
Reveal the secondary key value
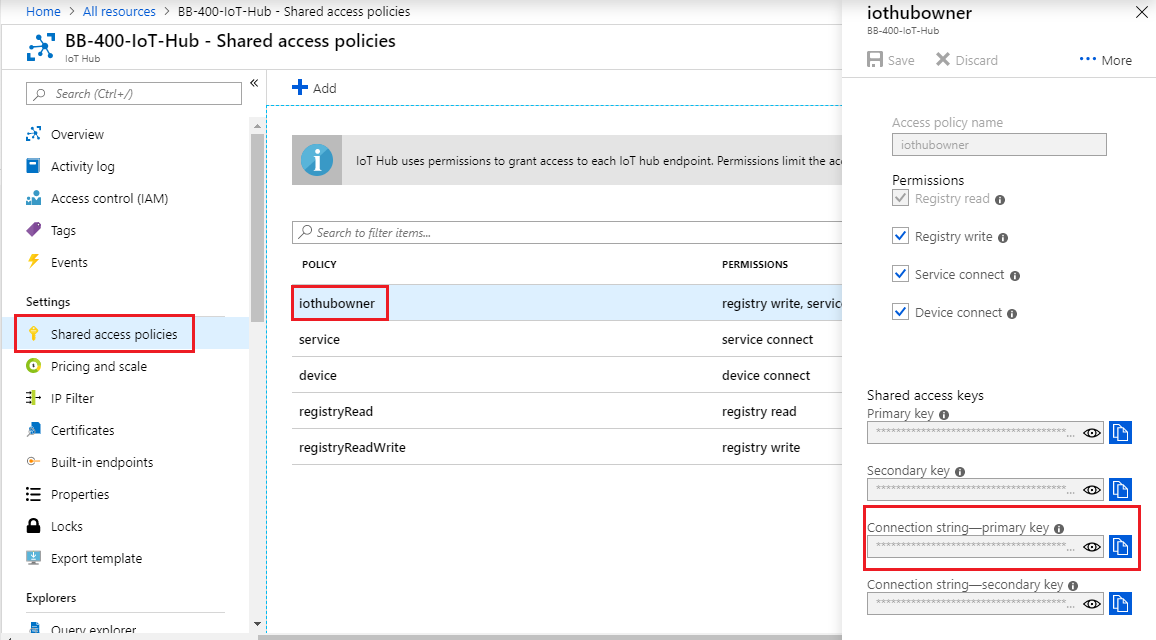1091,489
